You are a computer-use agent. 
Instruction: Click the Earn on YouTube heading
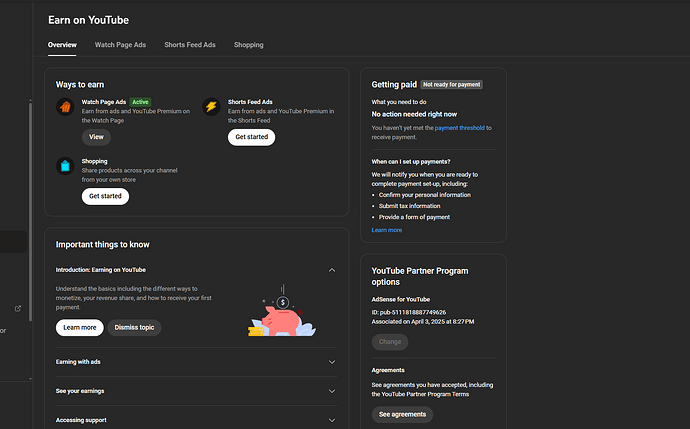[88, 20]
